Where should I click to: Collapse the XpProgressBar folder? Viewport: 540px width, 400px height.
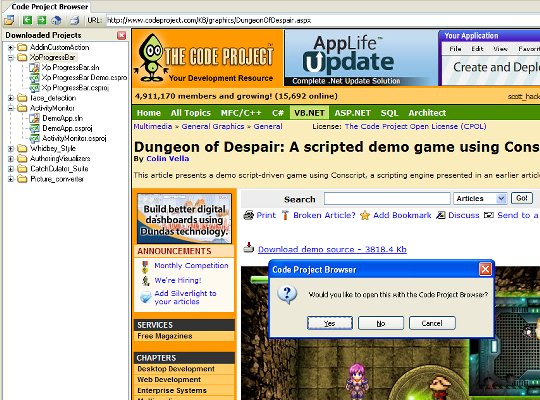click(x=11, y=58)
